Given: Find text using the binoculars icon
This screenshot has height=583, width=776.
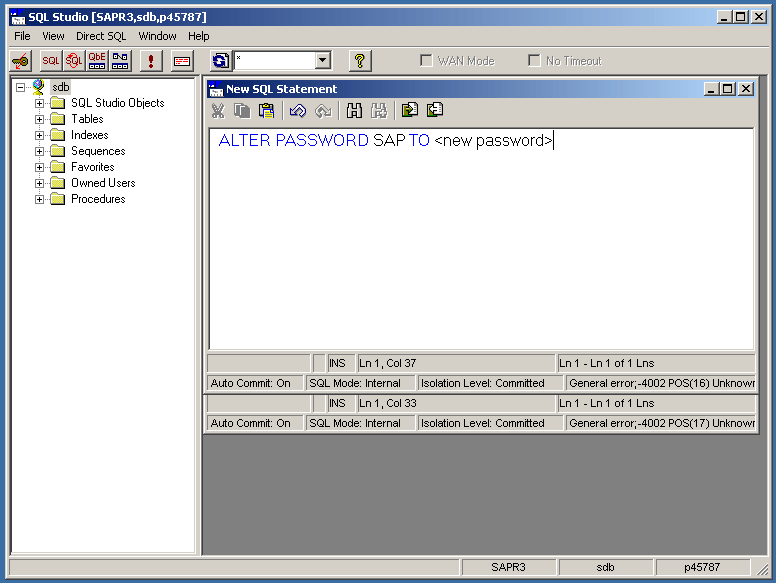Looking at the screenshot, I should 354,110.
